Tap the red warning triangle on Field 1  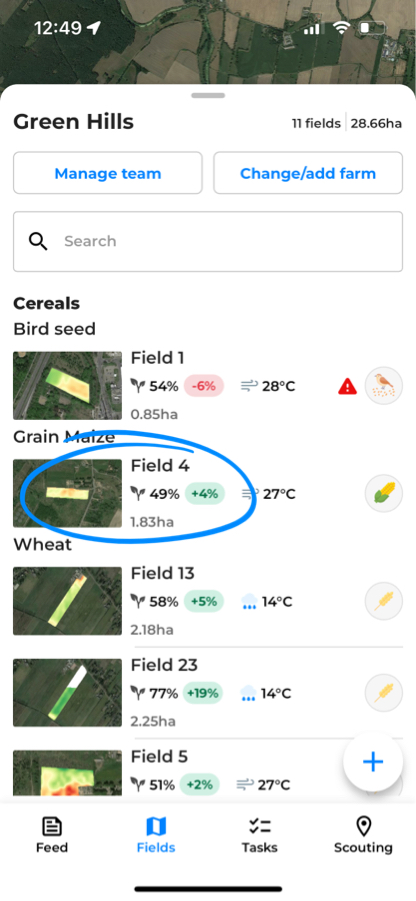pos(347,386)
